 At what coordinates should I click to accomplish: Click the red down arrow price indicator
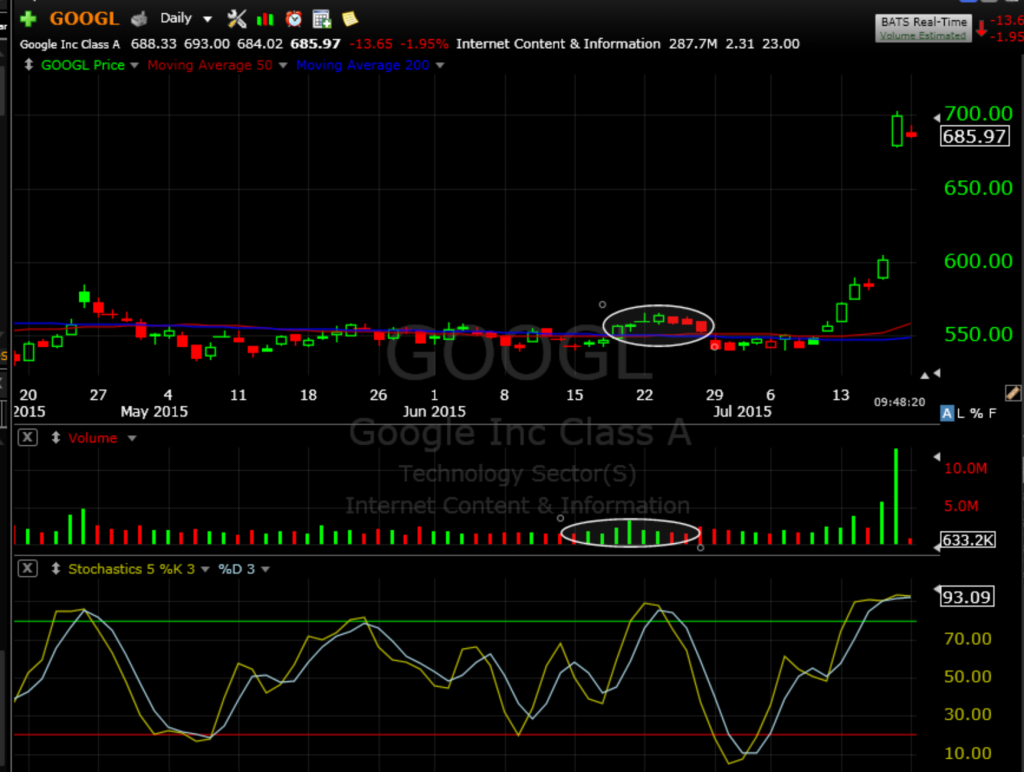980,29
